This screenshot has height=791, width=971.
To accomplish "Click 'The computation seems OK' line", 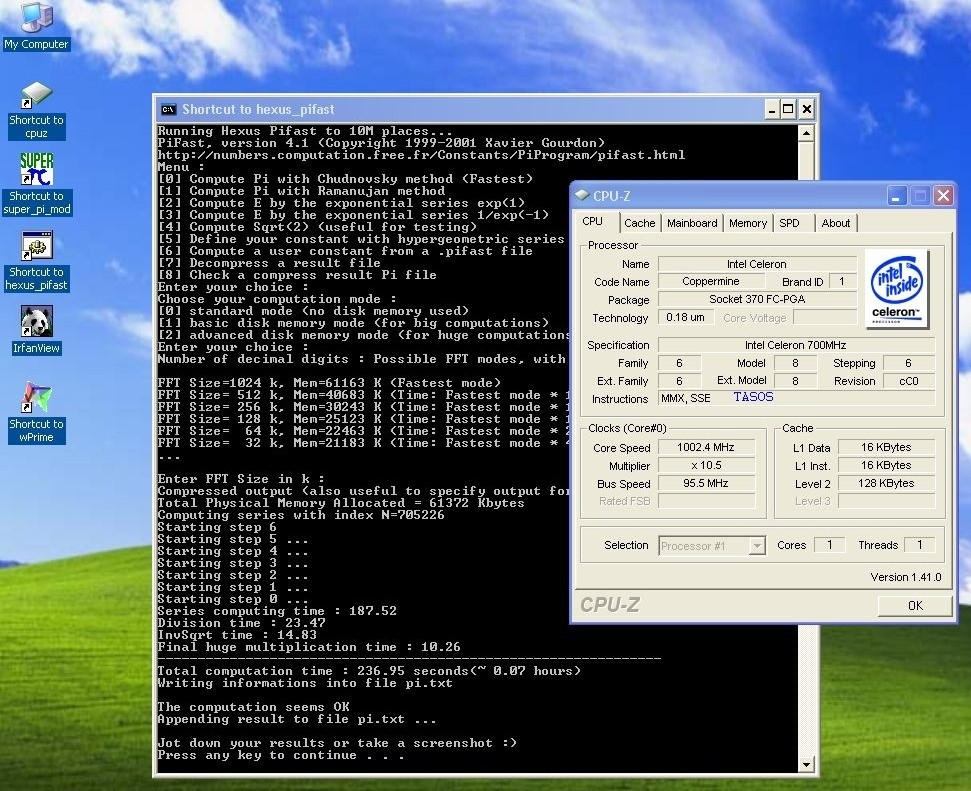I will click(x=253, y=707).
